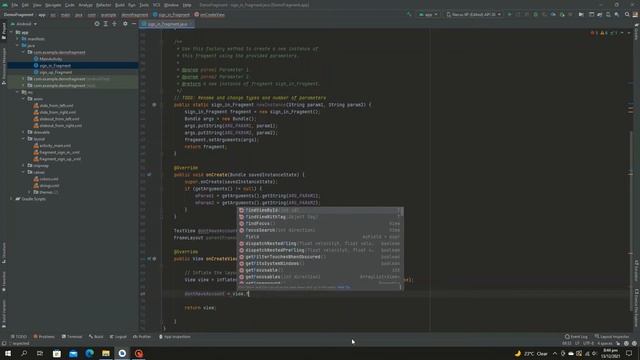Open the Edit menu

pyautogui.click(x=25, y=5)
